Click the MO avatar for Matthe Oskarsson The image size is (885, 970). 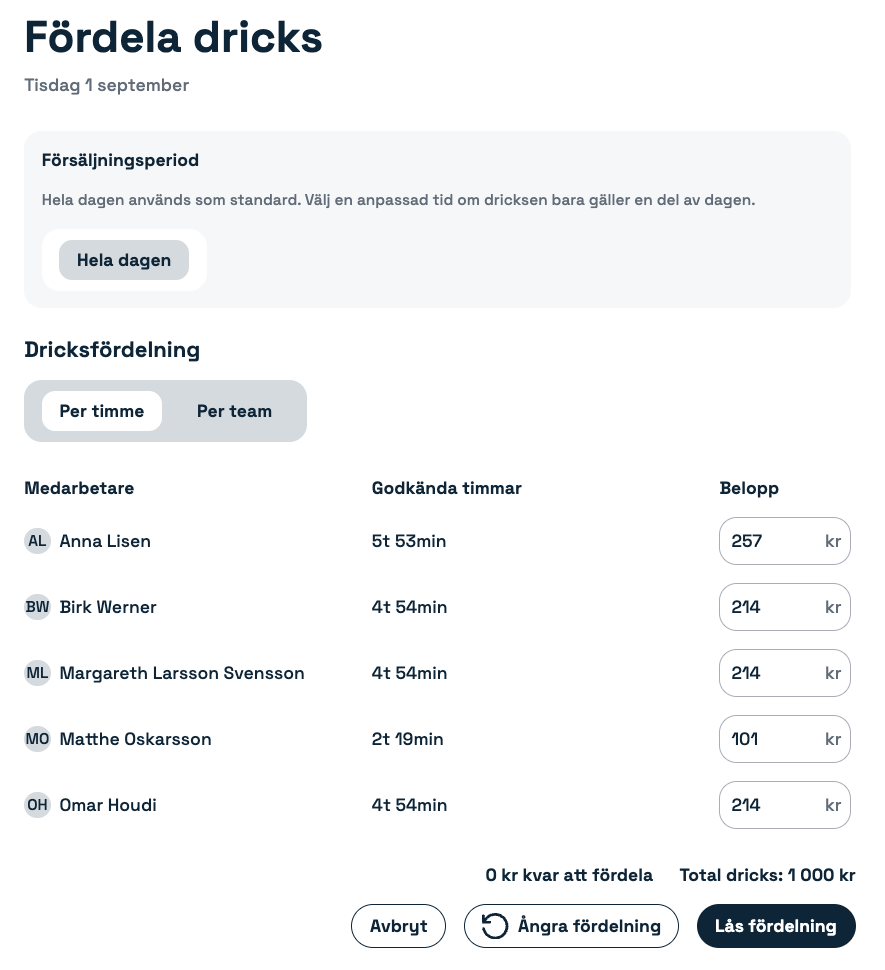[37, 739]
